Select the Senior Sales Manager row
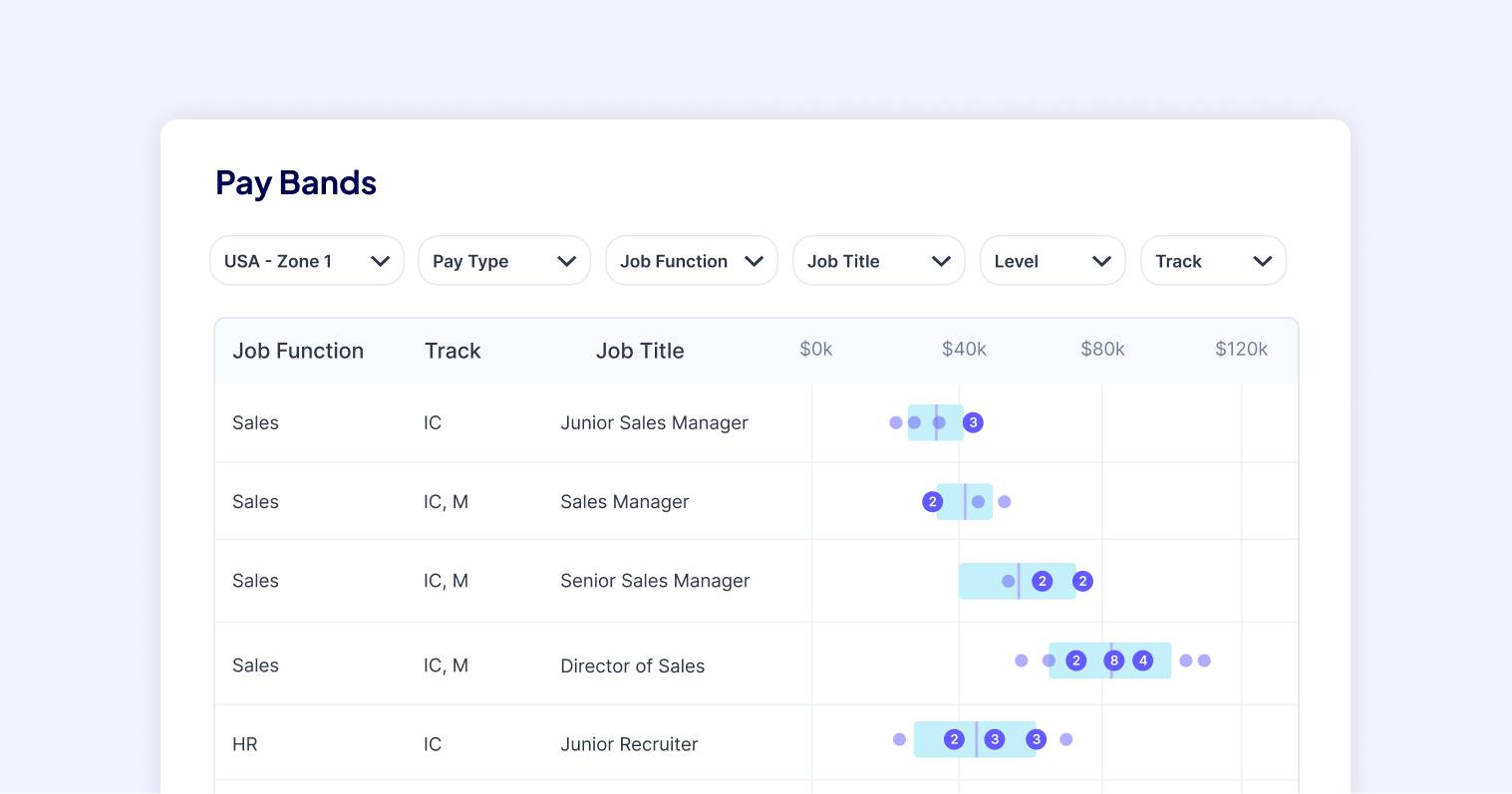1512x794 pixels. 655,581
